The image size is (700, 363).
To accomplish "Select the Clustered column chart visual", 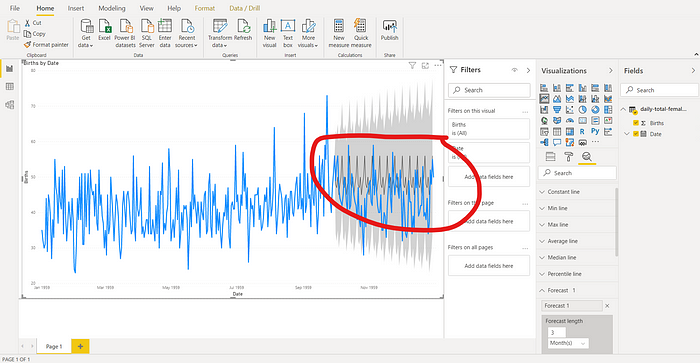I will tap(583, 88).
